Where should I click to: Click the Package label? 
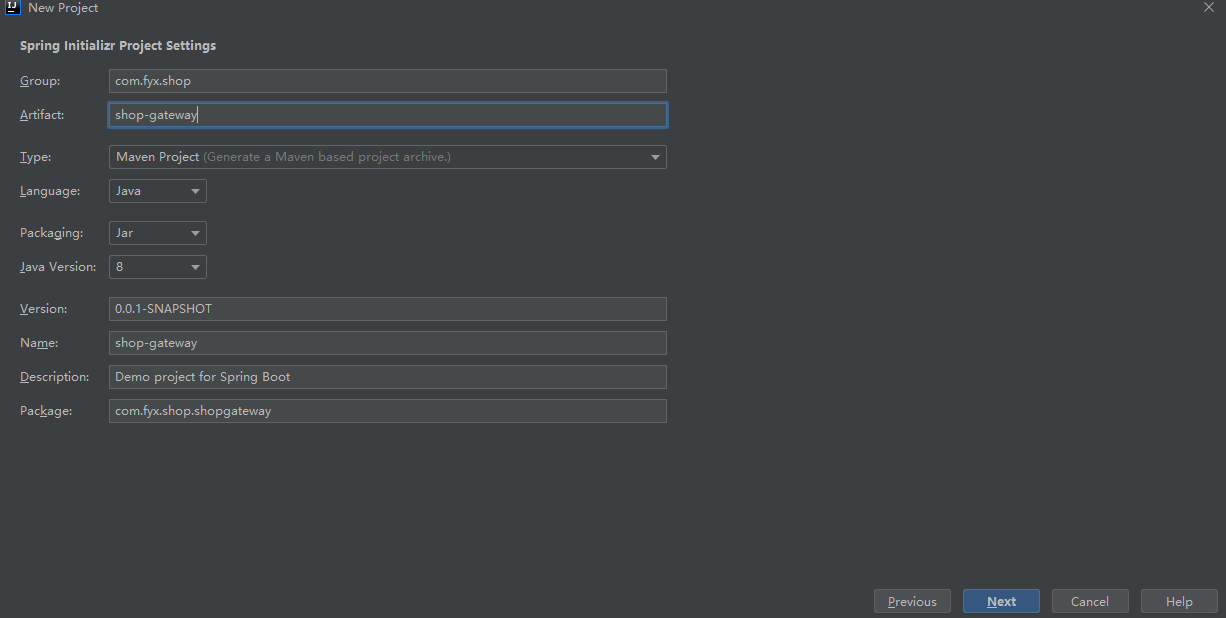(46, 411)
